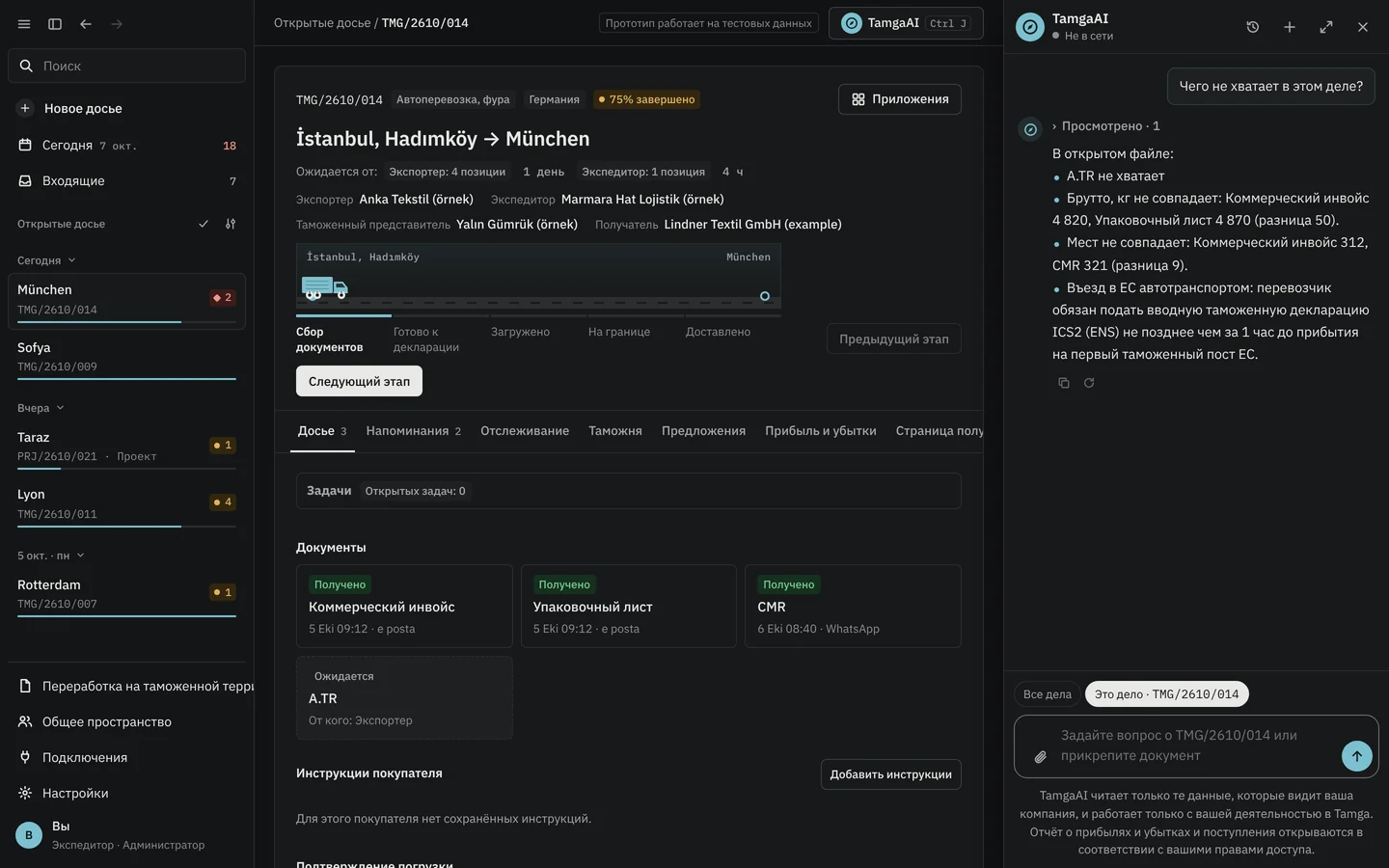This screenshot has height=868, width=1389.
Task: Click Добавить инструкции button
Action: point(890,774)
